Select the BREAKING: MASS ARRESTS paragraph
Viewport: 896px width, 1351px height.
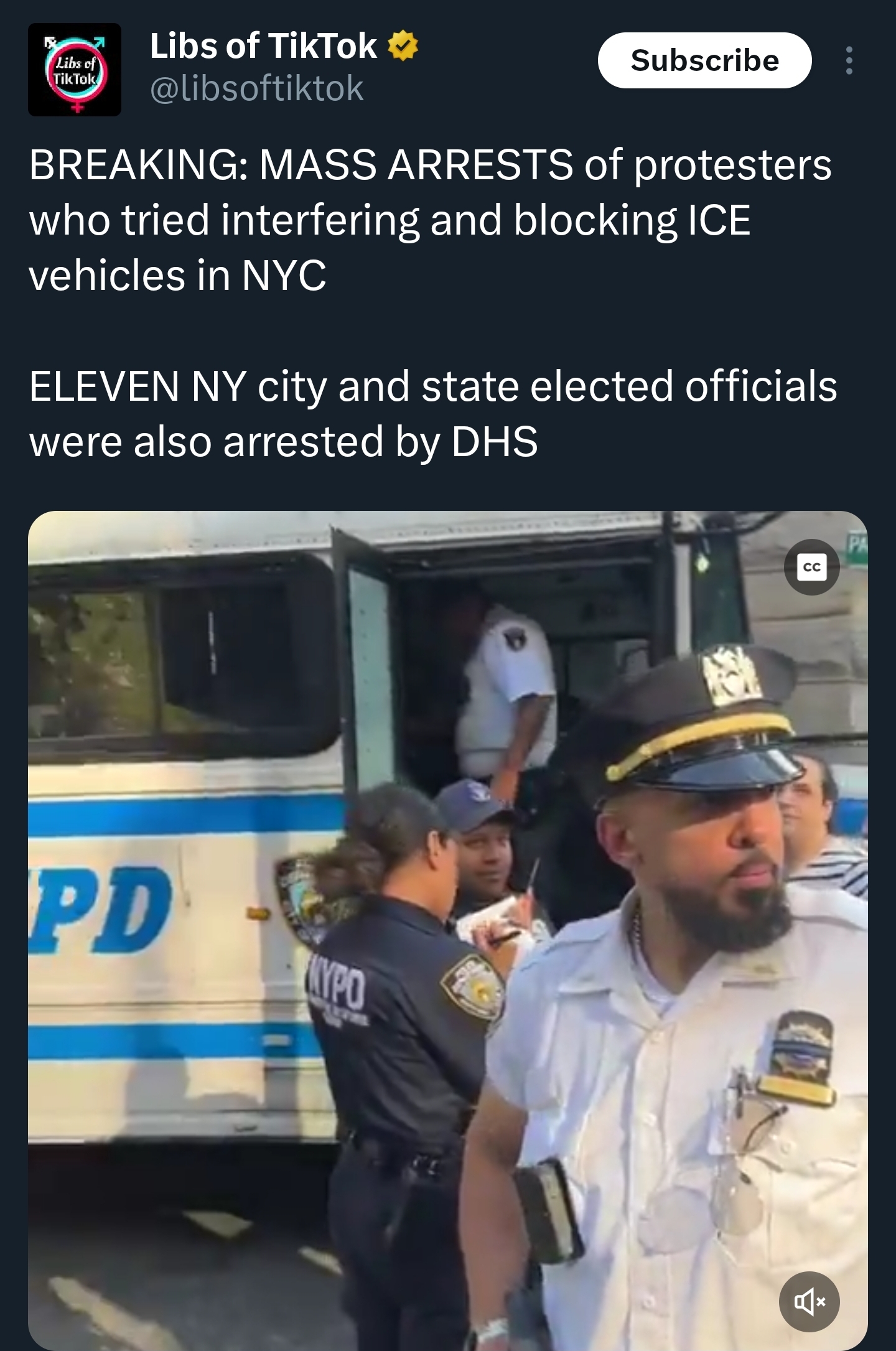pyautogui.click(x=430, y=220)
